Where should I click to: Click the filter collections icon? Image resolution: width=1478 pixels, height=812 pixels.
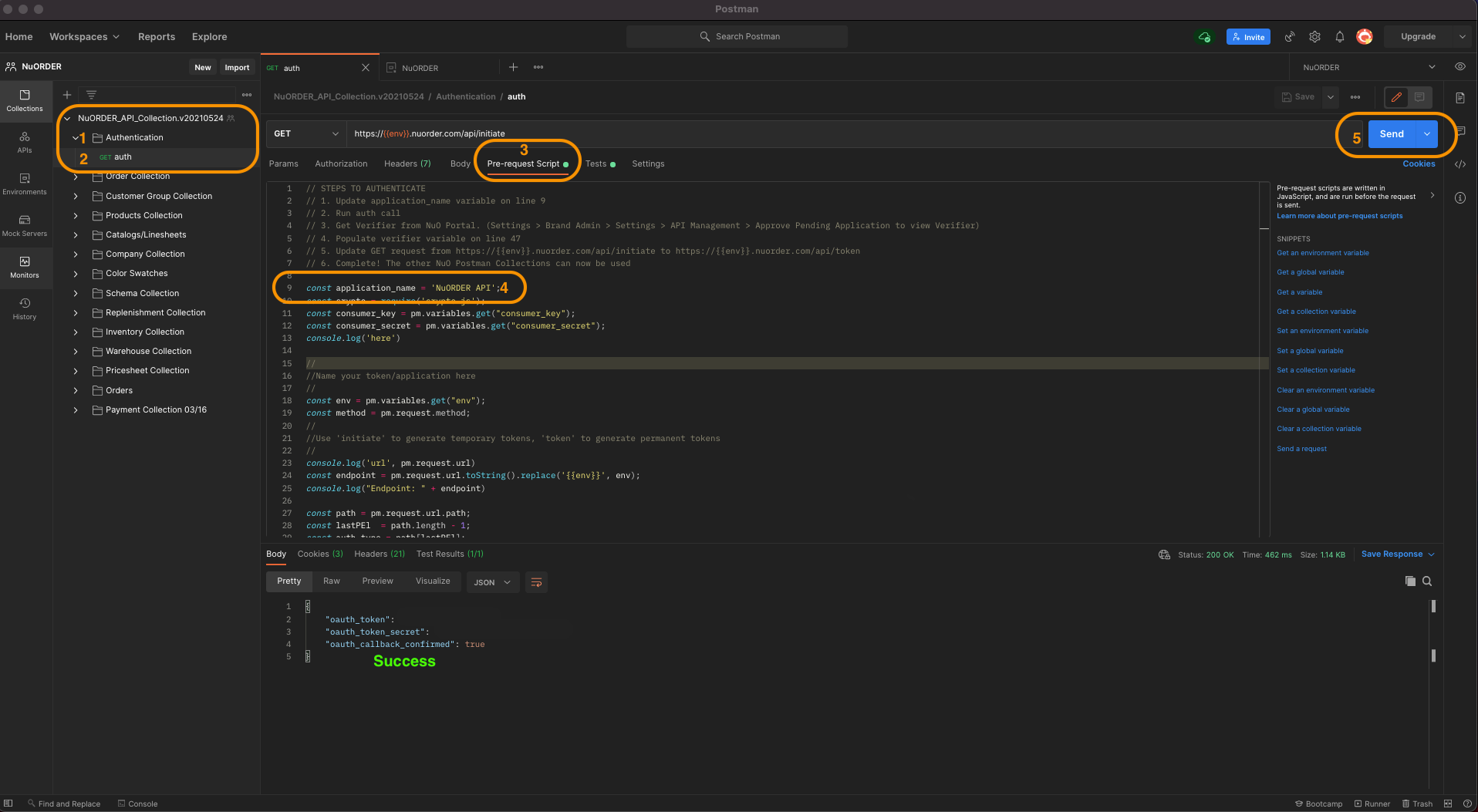coord(91,95)
